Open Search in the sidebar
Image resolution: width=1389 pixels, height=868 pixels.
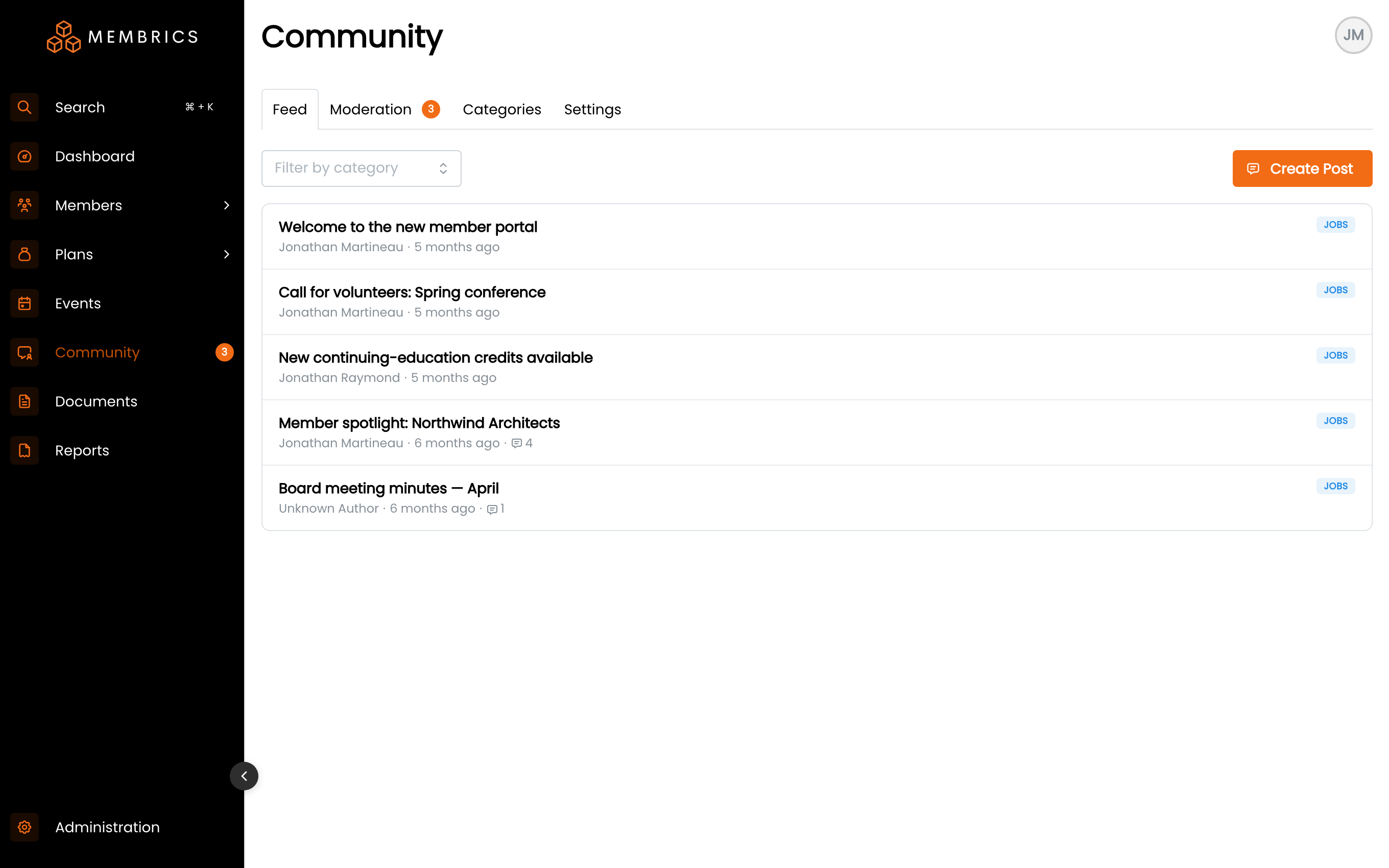pos(122,107)
